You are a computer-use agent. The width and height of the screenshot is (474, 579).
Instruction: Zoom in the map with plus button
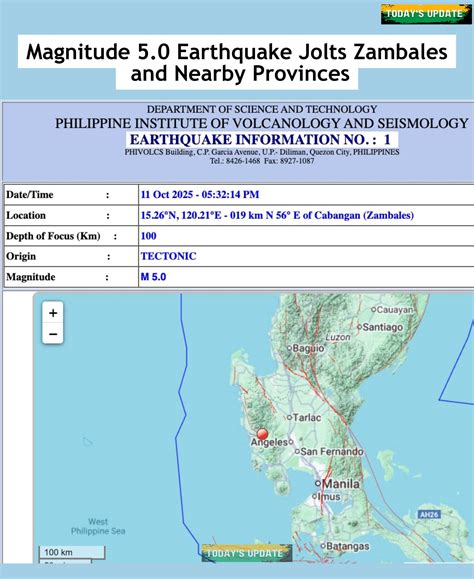tap(53, 312)
